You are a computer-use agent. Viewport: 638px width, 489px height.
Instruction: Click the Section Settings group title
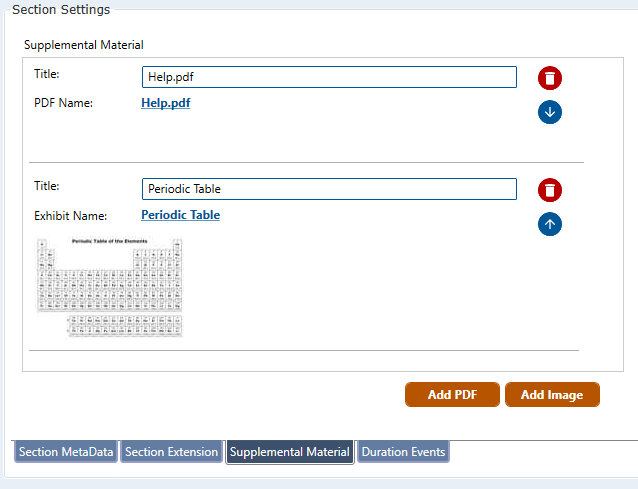tap(61, 10)
